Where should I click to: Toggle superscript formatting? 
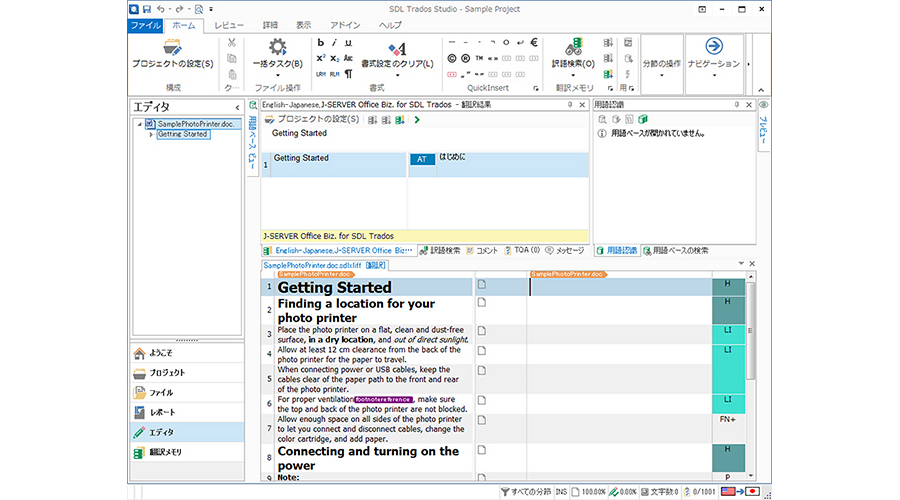pyautogui.click(x=321, y=58)
